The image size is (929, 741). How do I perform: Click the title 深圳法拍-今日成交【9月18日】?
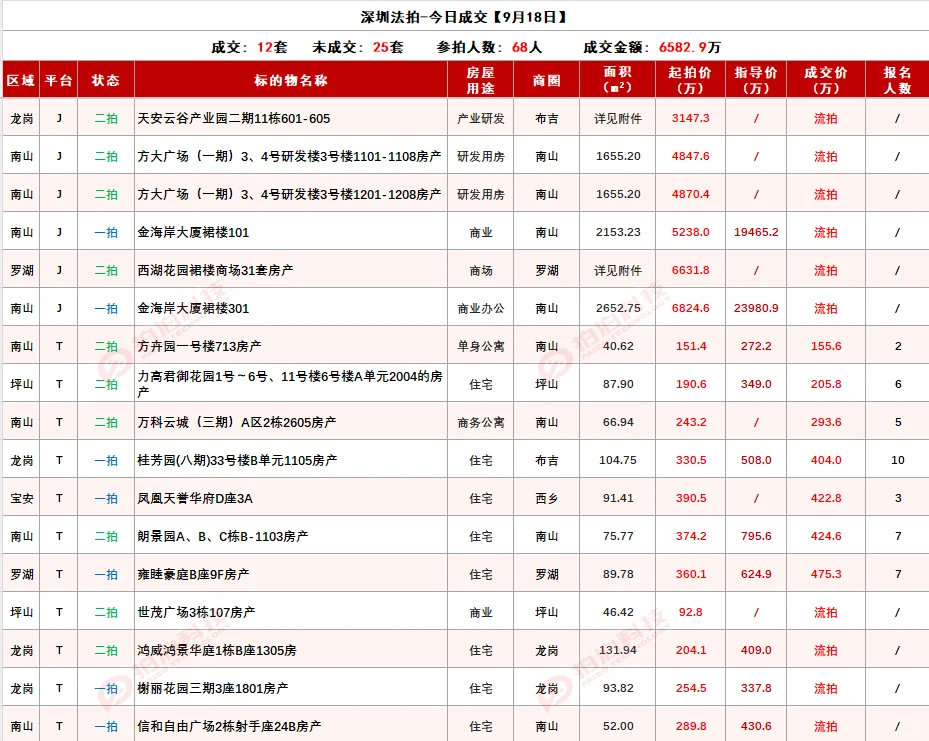click(464, 17)
